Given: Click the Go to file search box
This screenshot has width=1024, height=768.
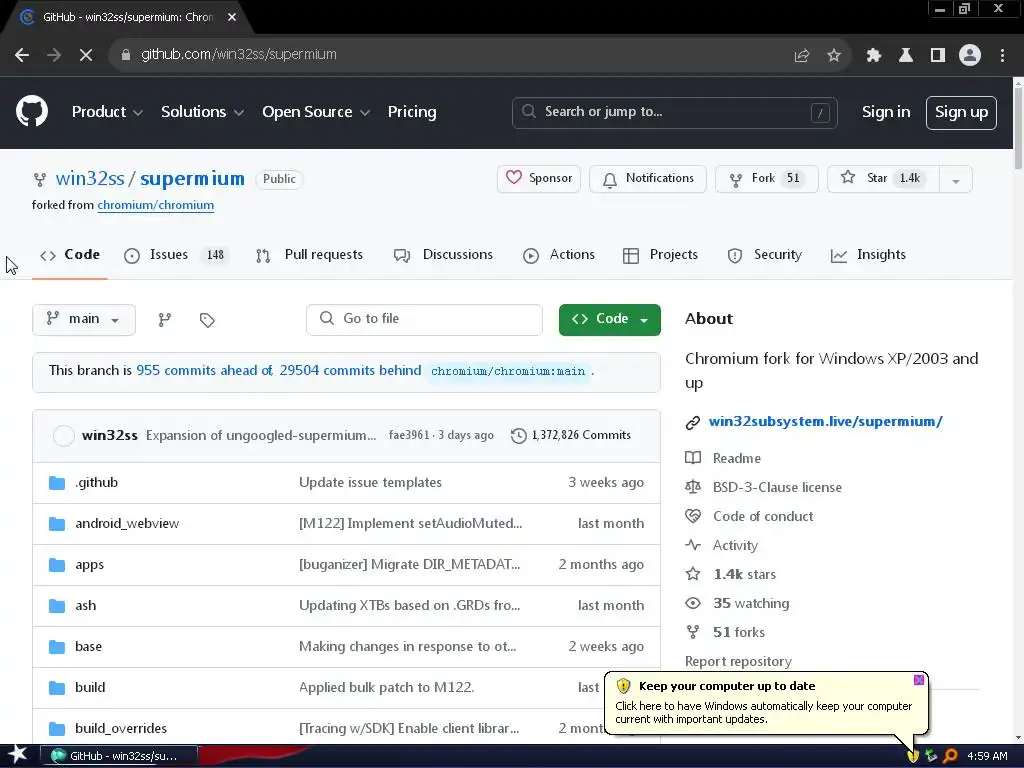Looking at the screenshot, I should tap(424, 319).
